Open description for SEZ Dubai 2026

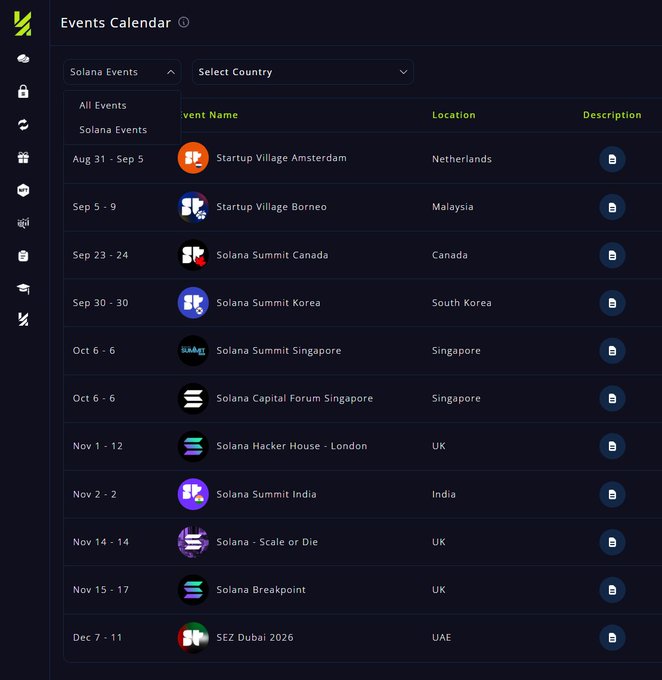pos(612,638)
